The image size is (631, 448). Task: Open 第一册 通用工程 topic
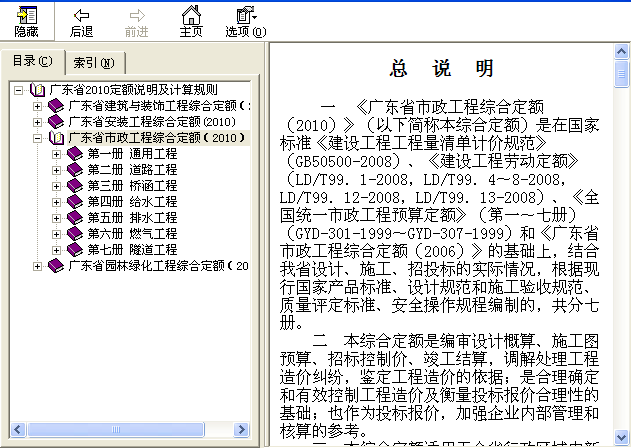[x=132, y=154]
